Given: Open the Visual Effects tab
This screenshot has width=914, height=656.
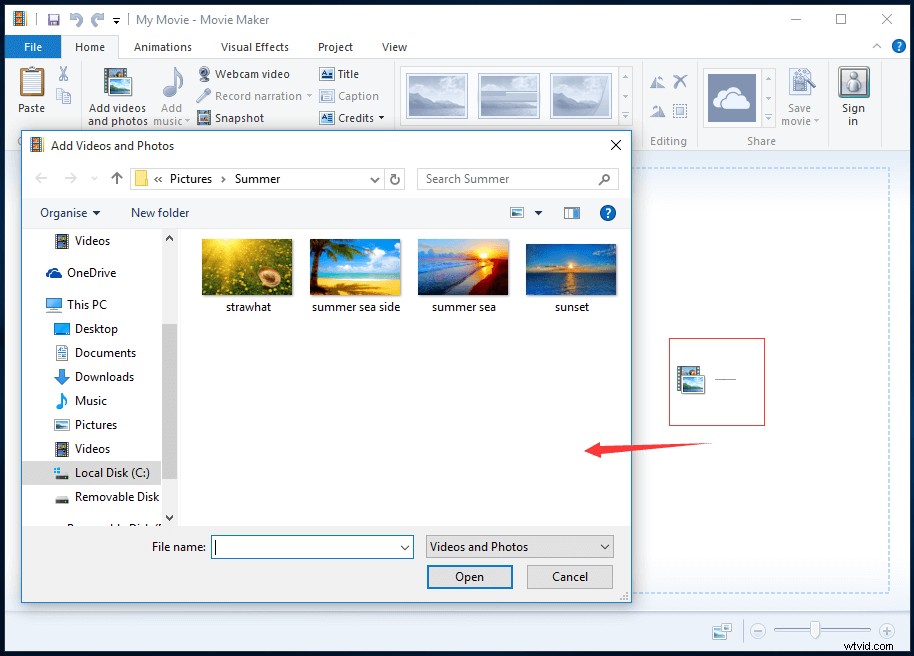Looking at the screenshot, I should 255,47.
